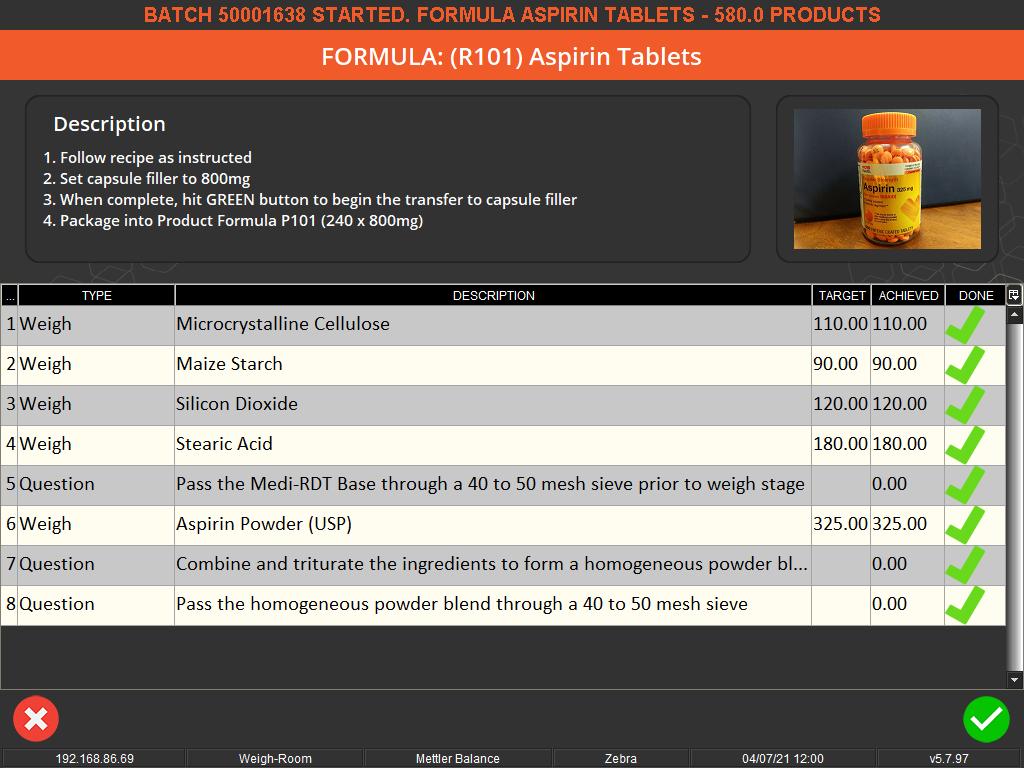Screen dimensions: 1024x768
Task: Open the grid column chooser dropdown
Action: coord(1014,295)
